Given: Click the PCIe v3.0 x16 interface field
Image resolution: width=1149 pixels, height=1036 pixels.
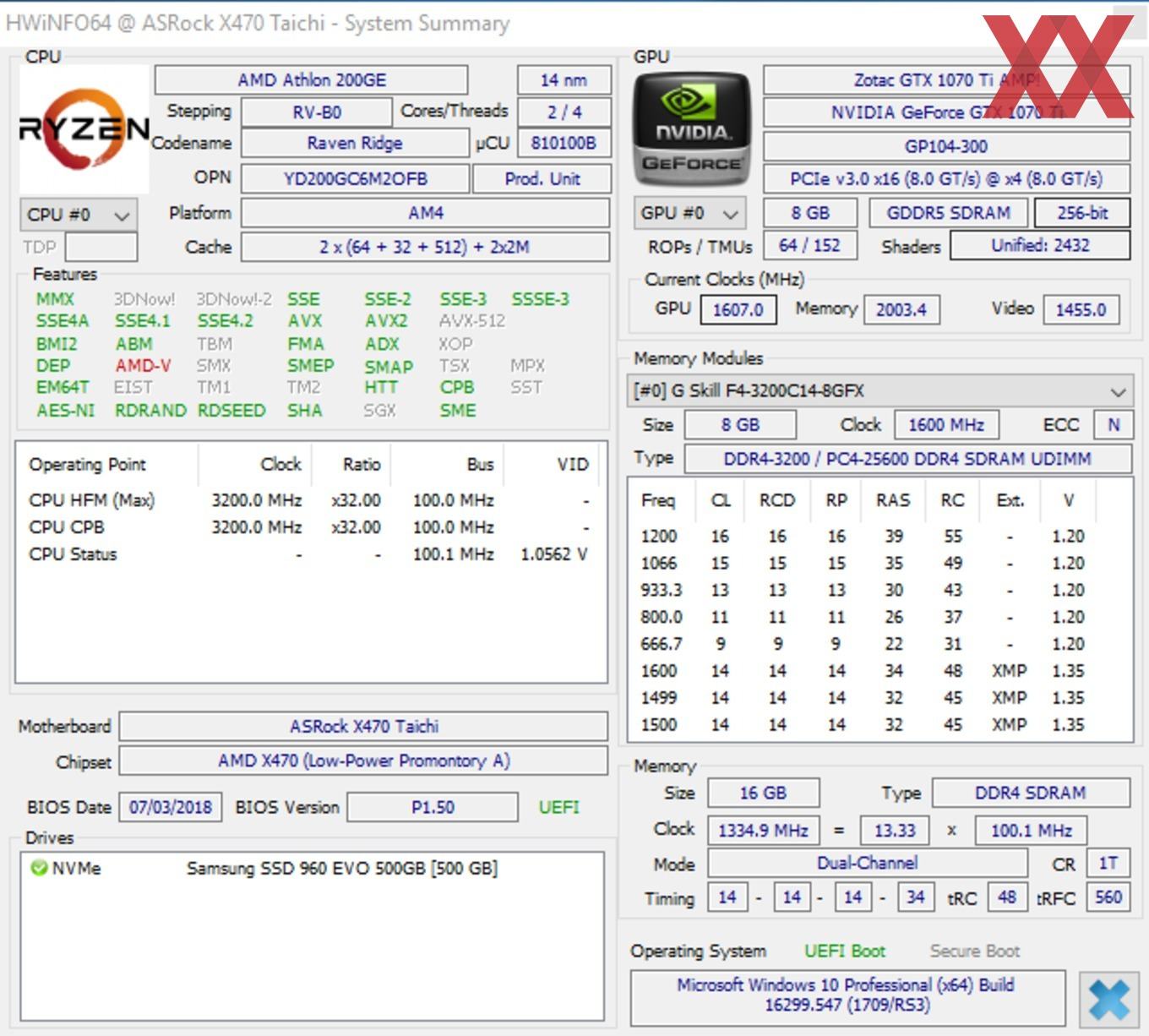Looking at the screenshot, I should [947, 179].
